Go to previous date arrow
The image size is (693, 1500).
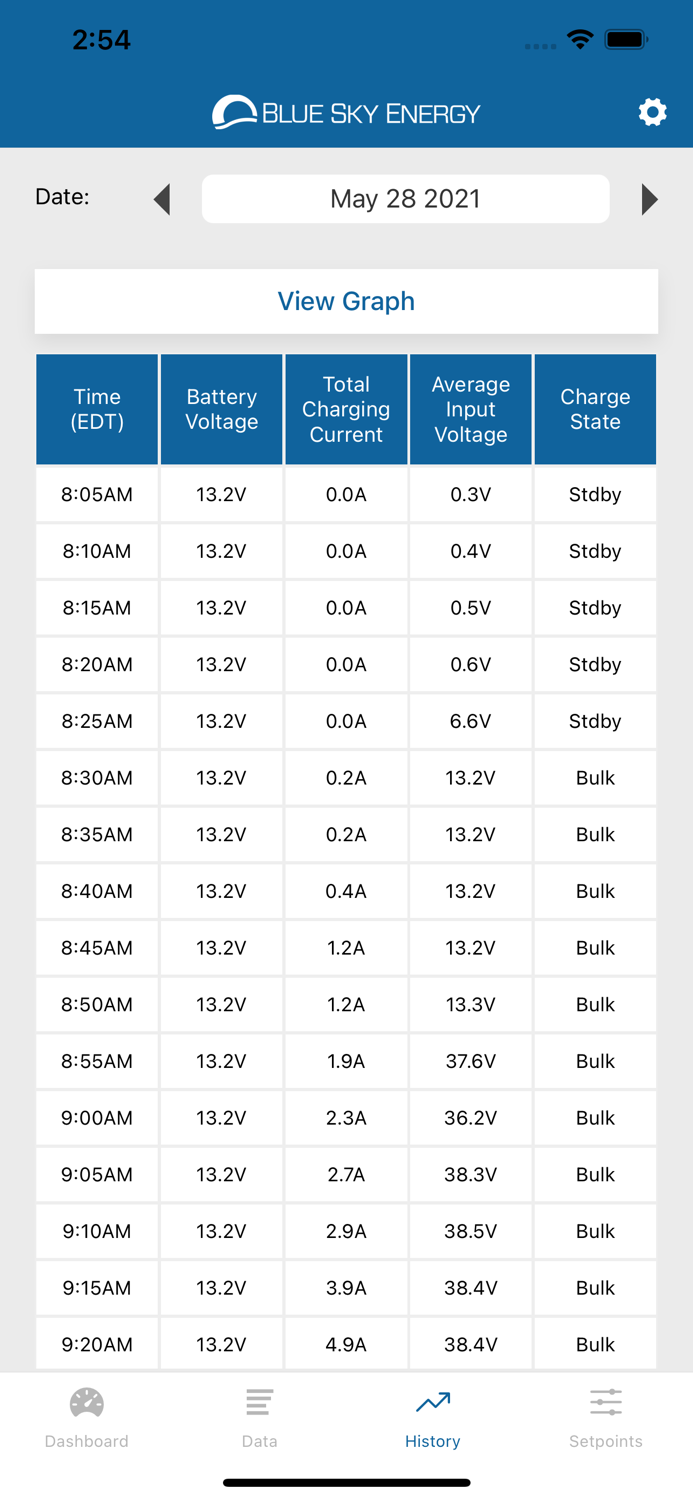click(162, 199)
